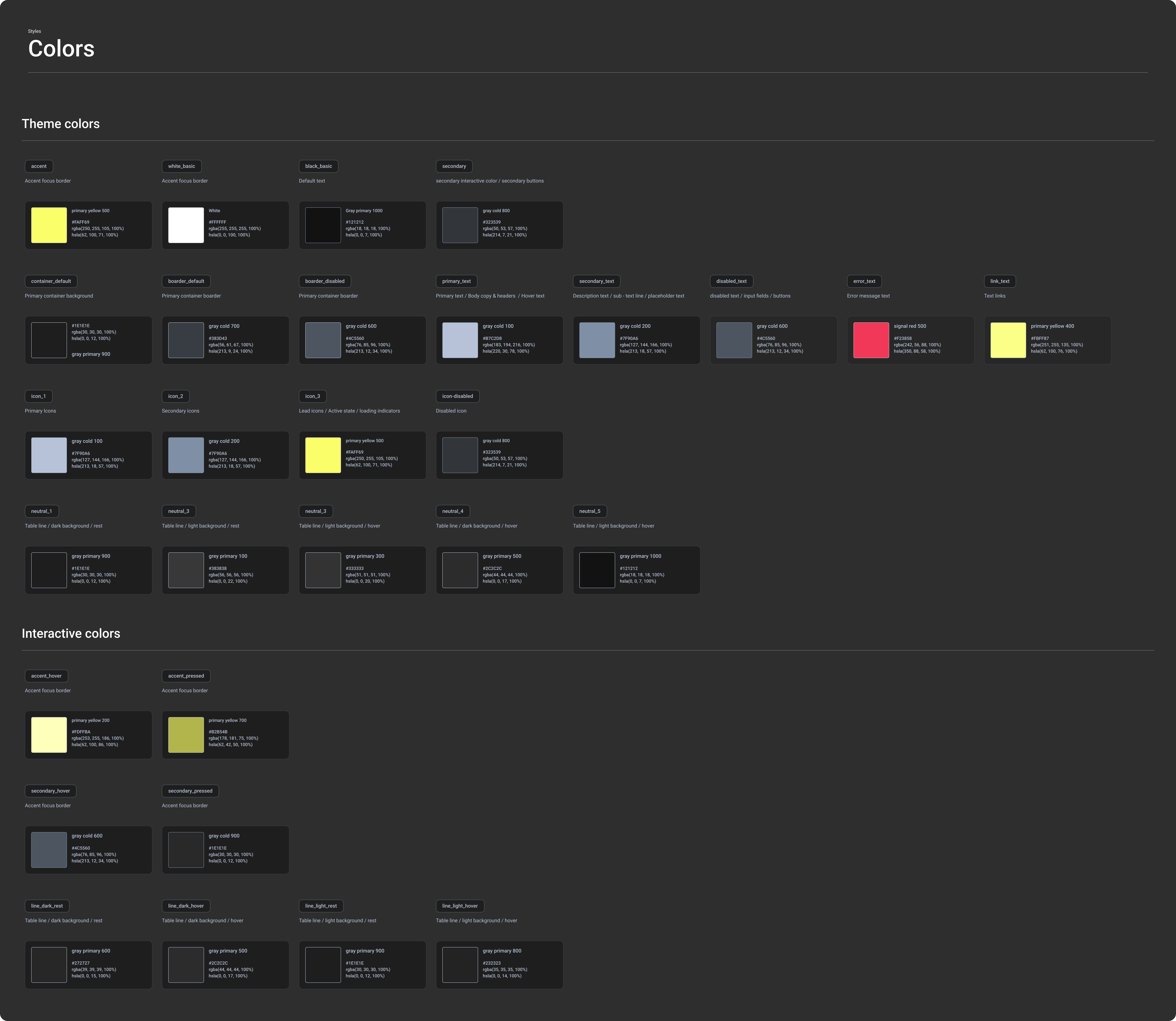1176x1021 pixels.
Task: Click the disabled_text tag
Action: point(731,281)
